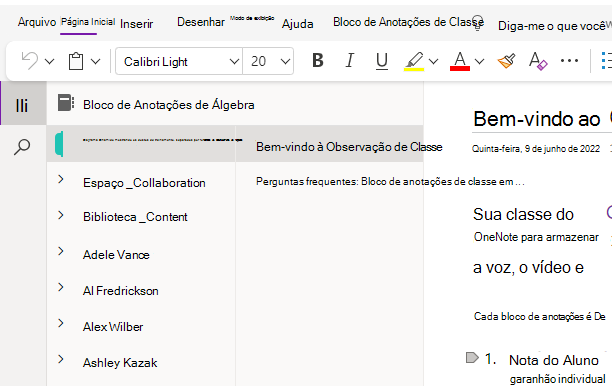The height and width of the screenshot is (386, 612).
Task: Open the Paste options dropdown arrow
Action: [95, 61]
